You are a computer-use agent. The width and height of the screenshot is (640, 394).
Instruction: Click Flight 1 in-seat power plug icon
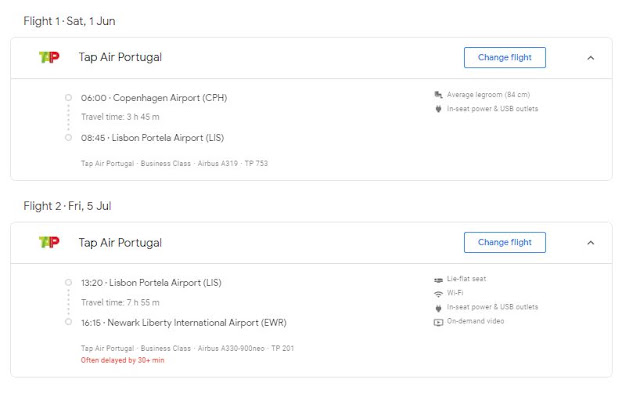point(438,109)
